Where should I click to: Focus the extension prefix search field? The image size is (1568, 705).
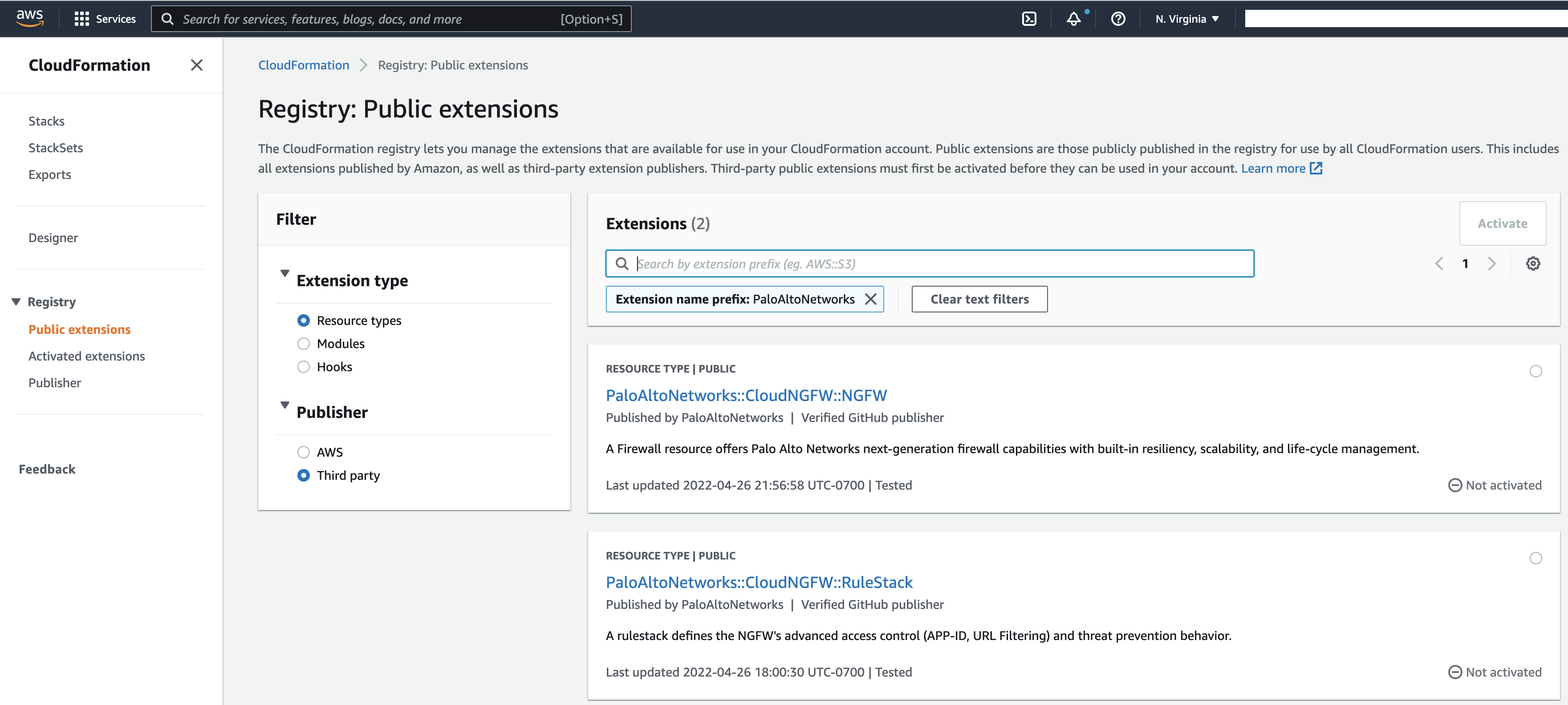pyautogui.click(x=938, y=263)
